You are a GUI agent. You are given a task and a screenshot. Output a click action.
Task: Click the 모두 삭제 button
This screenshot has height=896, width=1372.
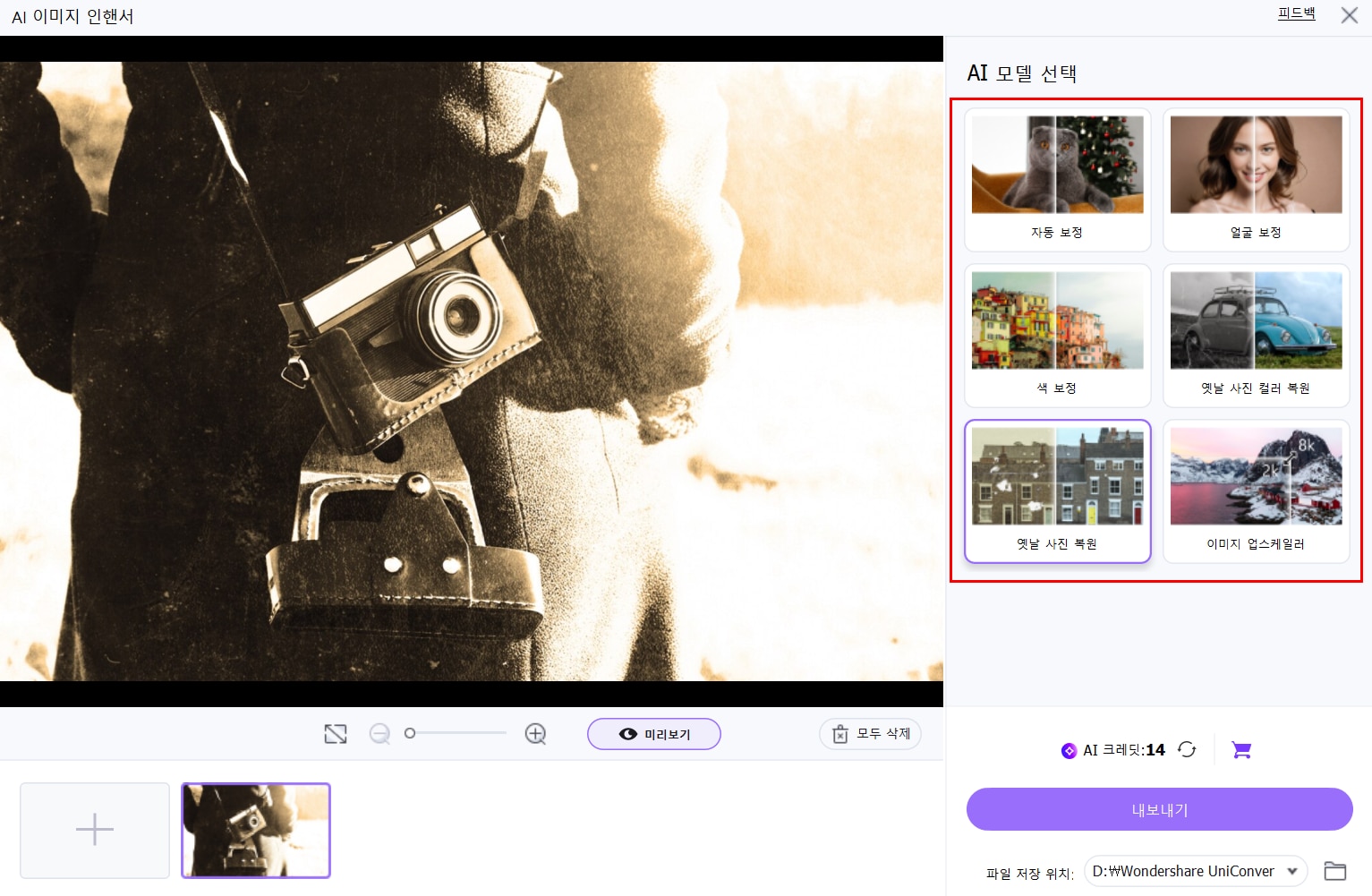(x=870, y=734)
